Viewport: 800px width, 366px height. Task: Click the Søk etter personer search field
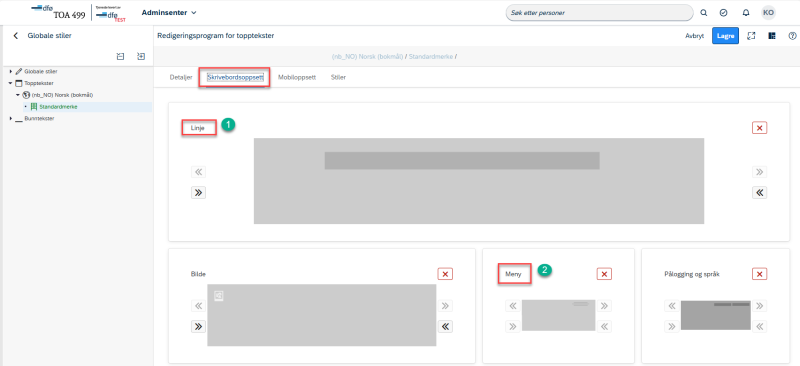click(x=599, y=13)
